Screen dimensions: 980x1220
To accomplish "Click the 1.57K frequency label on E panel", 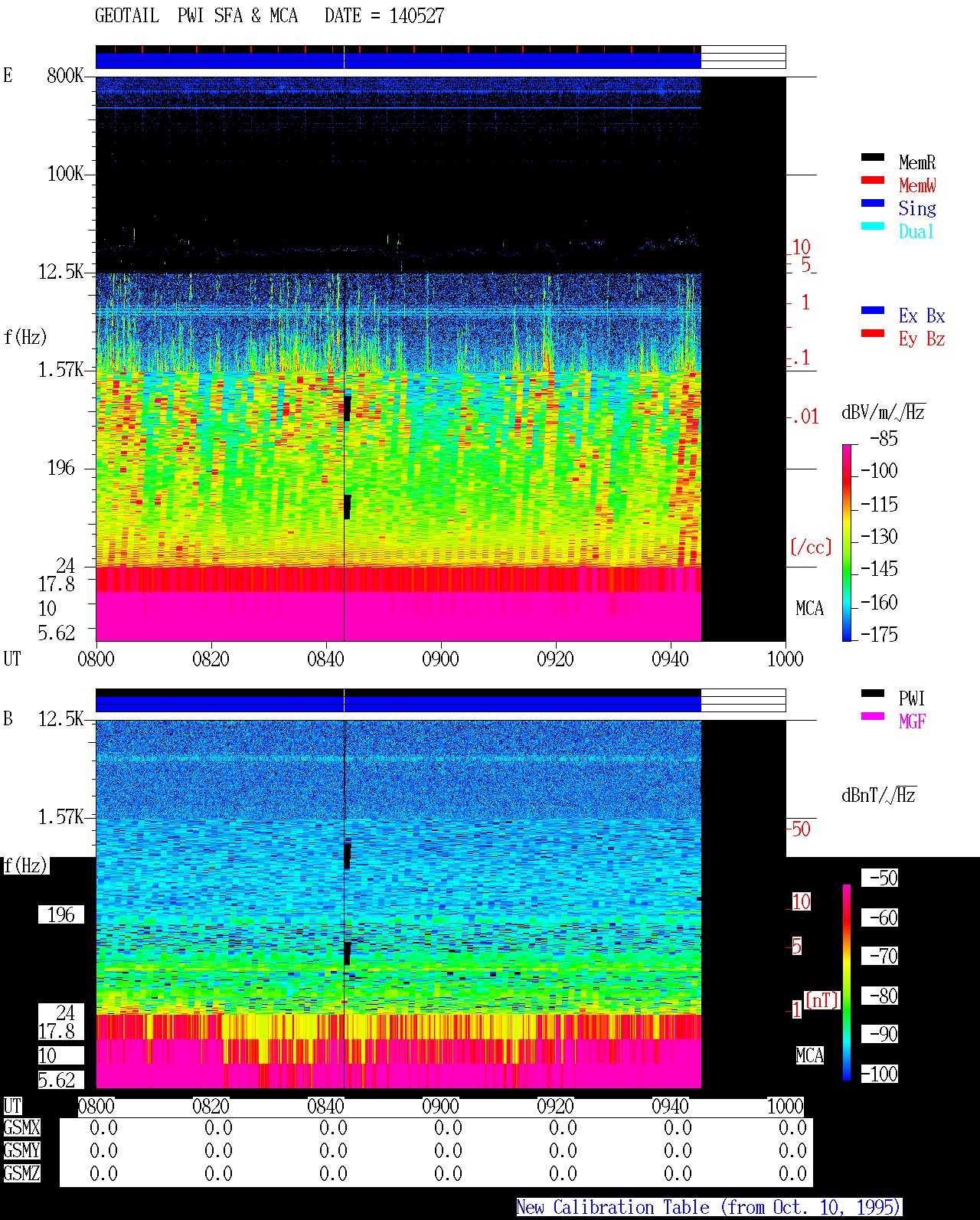I will point(61,369).
